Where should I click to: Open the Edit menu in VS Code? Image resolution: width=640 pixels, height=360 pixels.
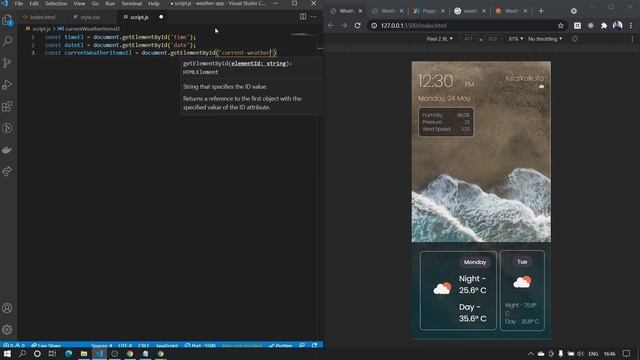[x=34, y=3]
